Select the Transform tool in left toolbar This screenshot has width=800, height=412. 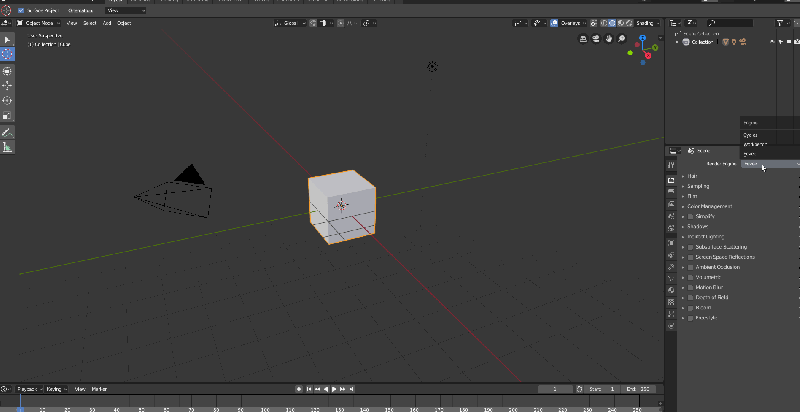pyautogui.click(x=7, y=71)
